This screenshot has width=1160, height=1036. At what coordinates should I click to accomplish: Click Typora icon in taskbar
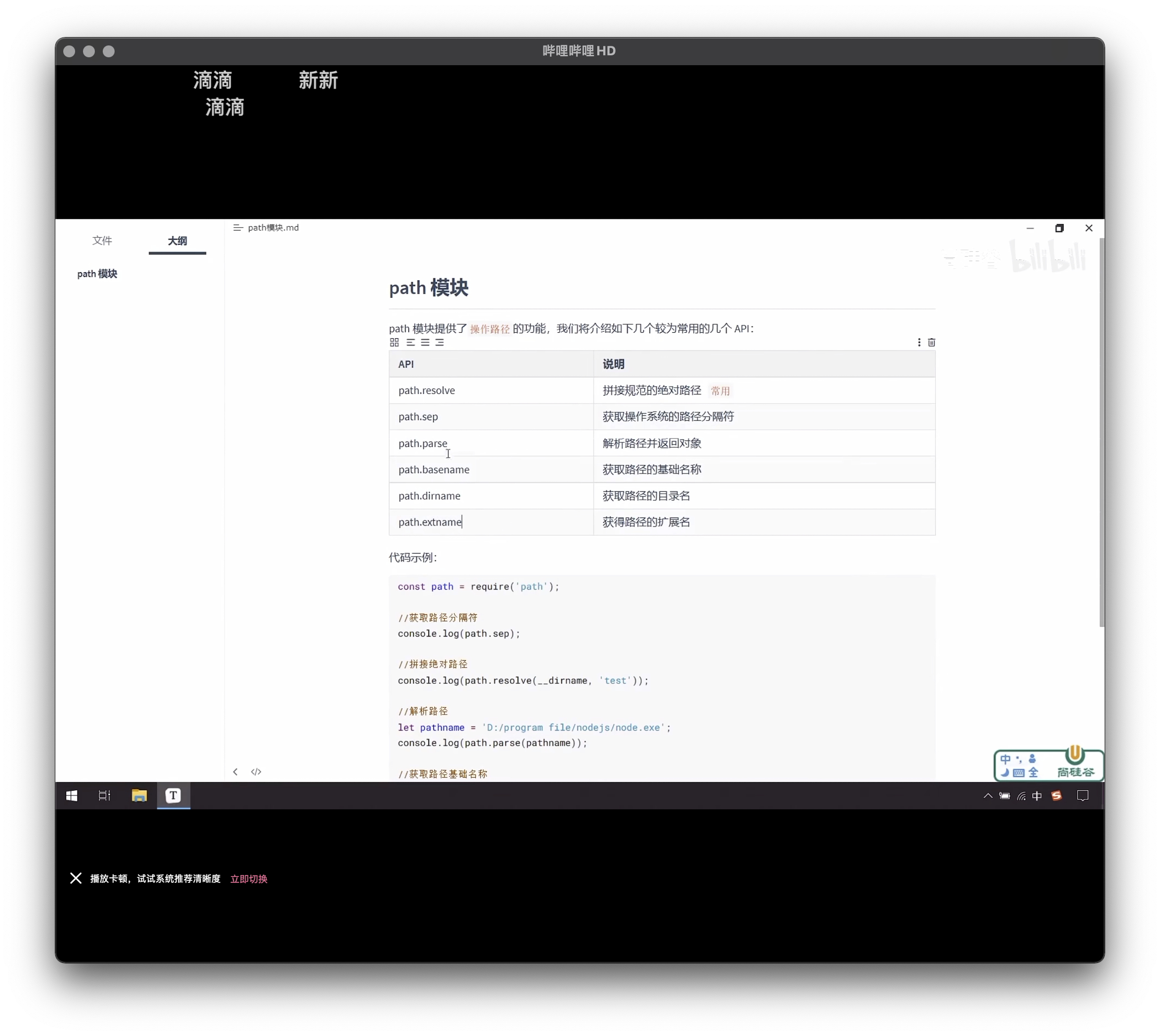pos(173,796)
